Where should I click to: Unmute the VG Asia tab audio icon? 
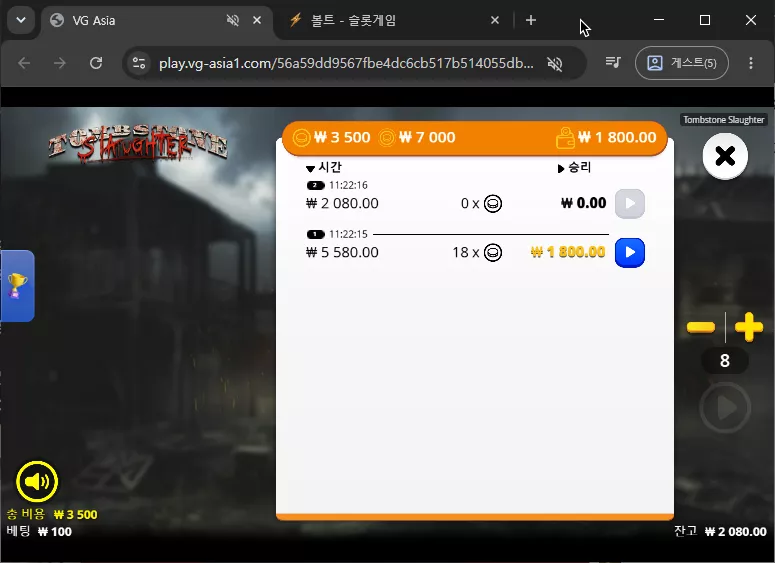coord(232,20)
